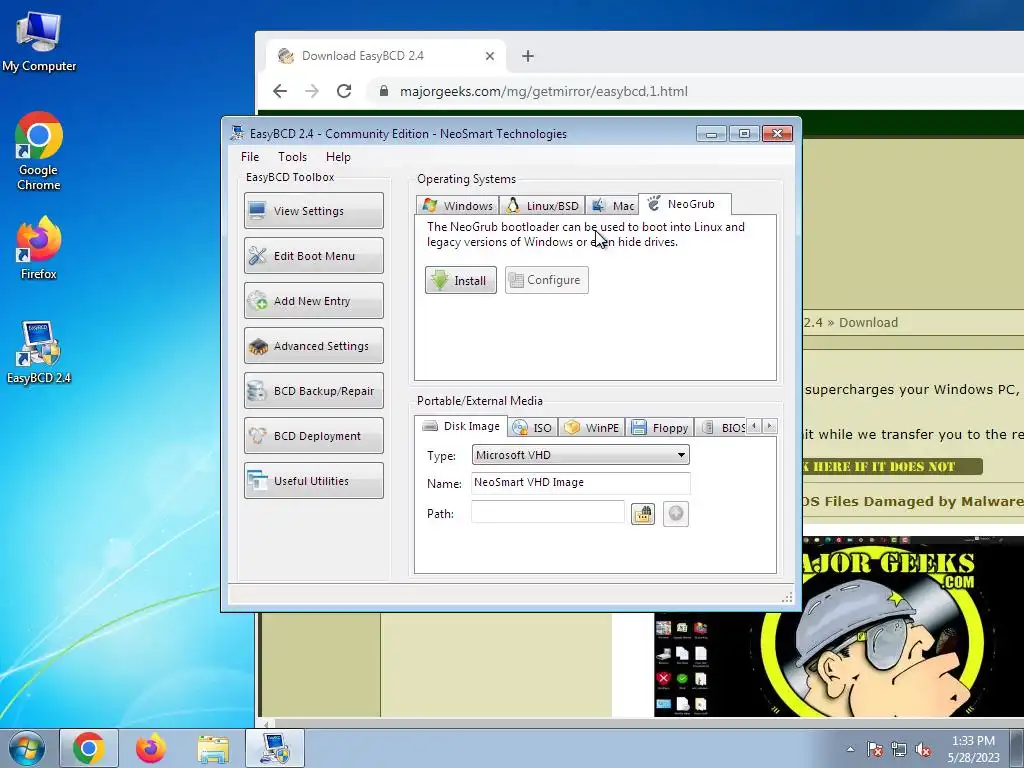Show hidden system tray icons

tap(850, 750)
